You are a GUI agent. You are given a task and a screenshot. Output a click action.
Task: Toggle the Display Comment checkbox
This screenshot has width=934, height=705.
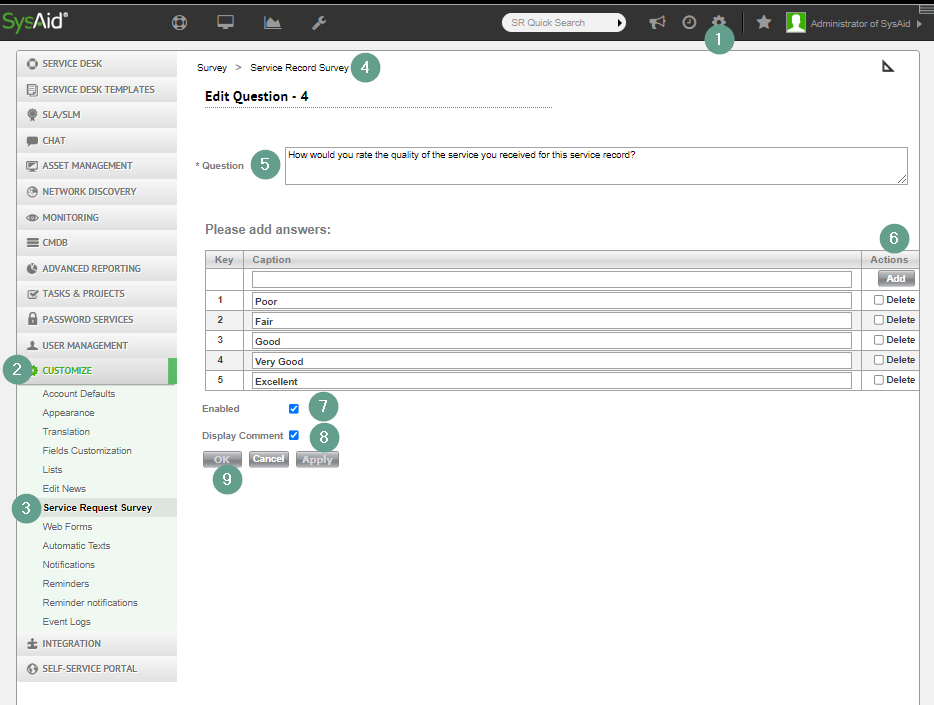[294, 436]
